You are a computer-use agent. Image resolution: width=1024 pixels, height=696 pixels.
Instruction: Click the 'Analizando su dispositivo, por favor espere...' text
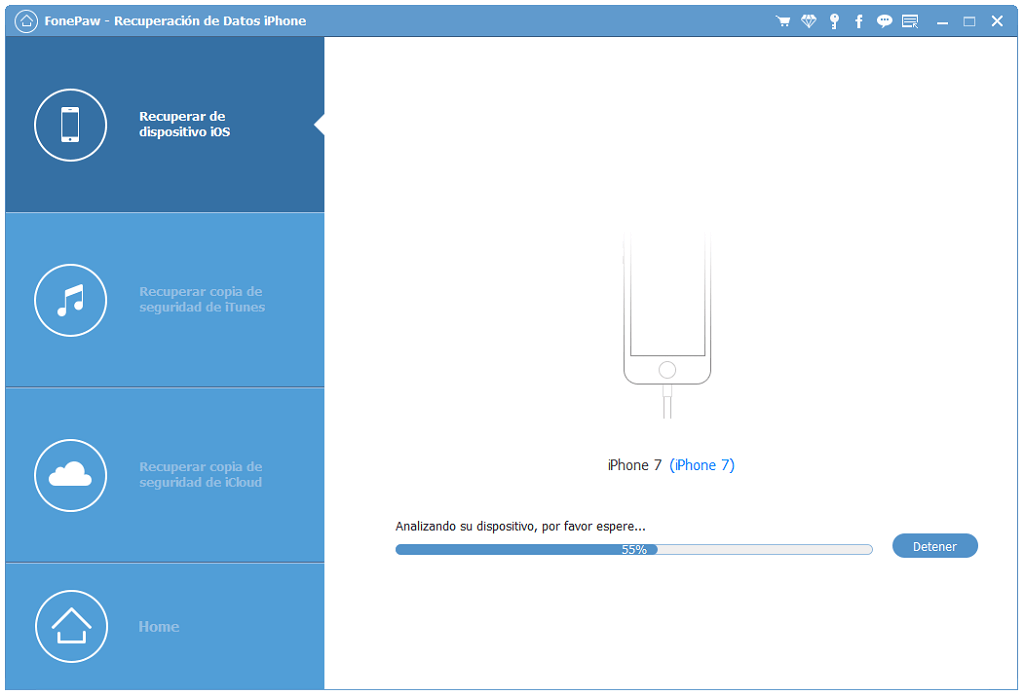520,526
